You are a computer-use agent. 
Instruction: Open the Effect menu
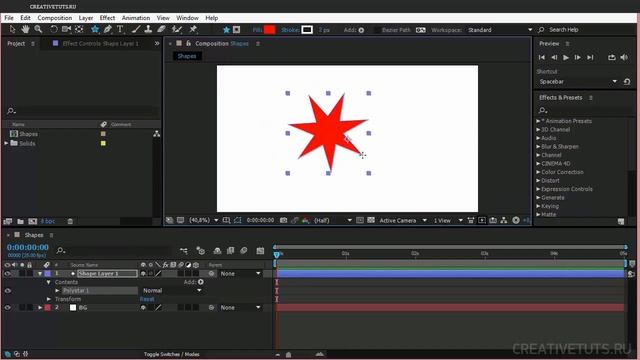[x=107, y=18]
